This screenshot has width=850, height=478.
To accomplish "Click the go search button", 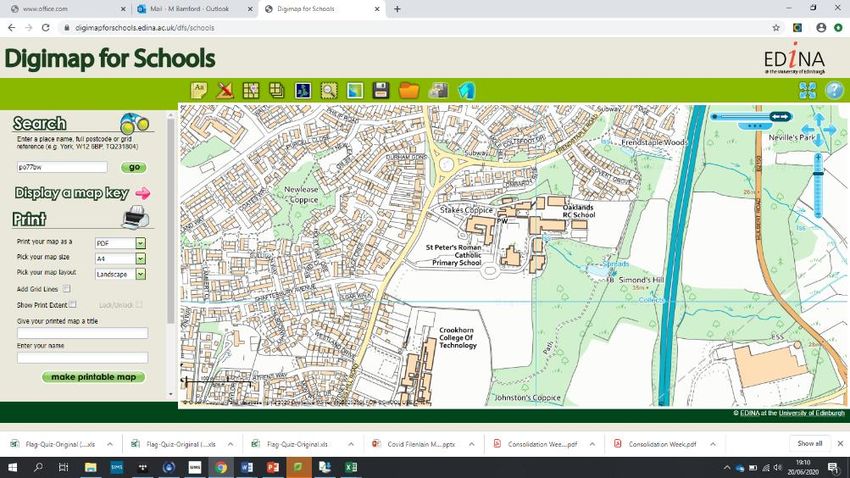I will 134,167.
